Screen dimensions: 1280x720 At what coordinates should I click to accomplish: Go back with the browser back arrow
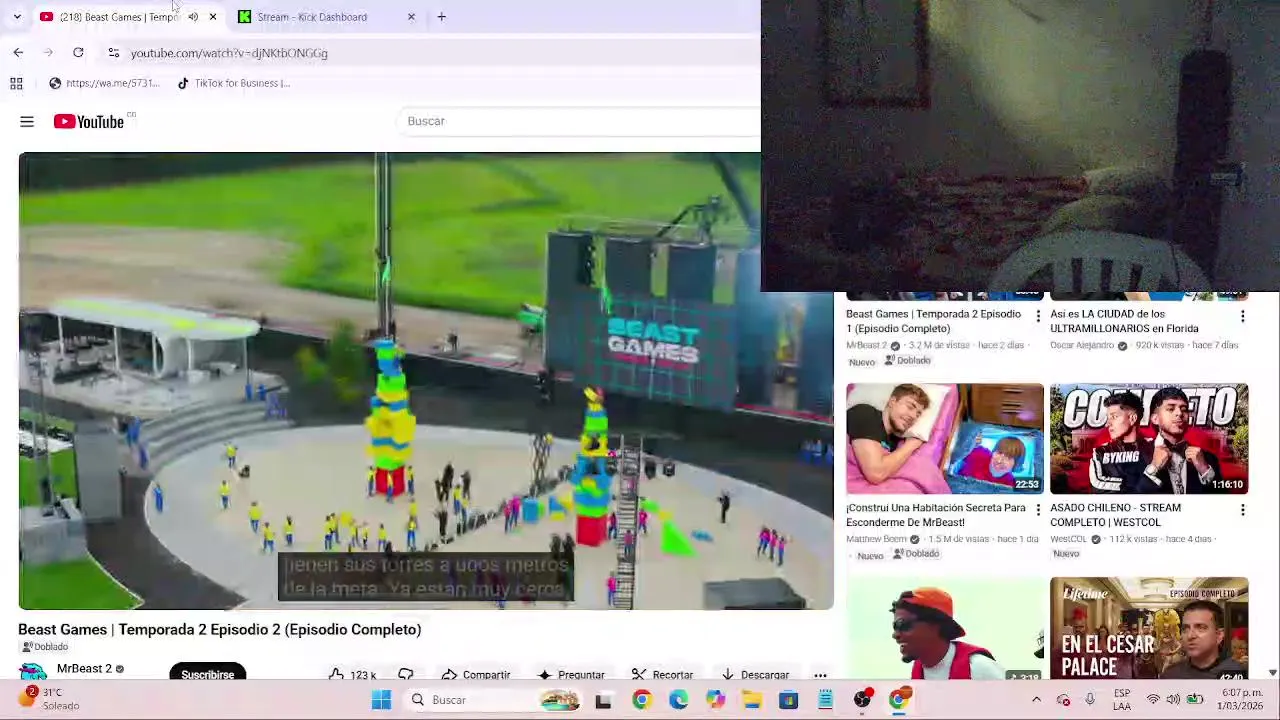[x=18, y=53]
